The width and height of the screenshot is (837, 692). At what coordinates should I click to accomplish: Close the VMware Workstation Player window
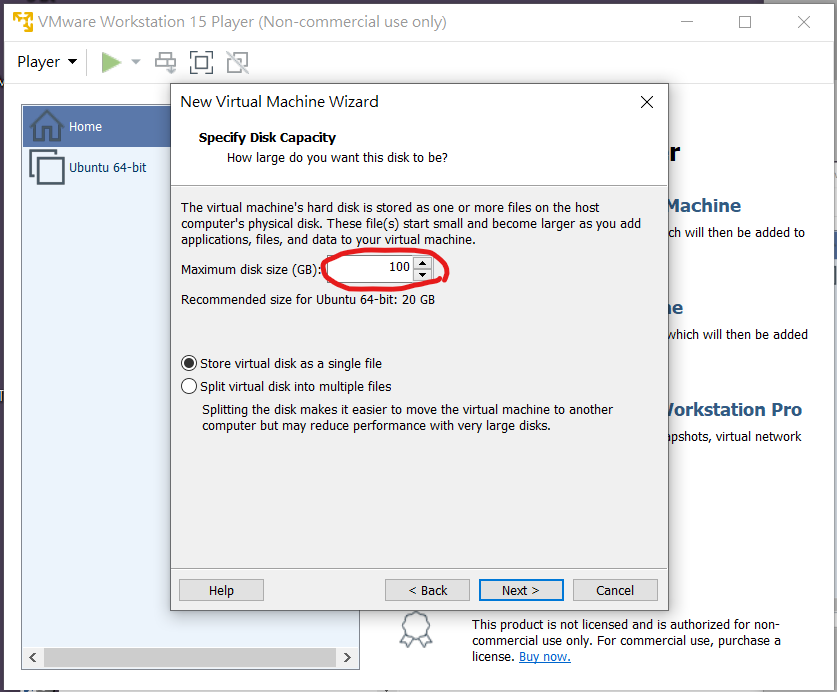[x=804, y=22]
